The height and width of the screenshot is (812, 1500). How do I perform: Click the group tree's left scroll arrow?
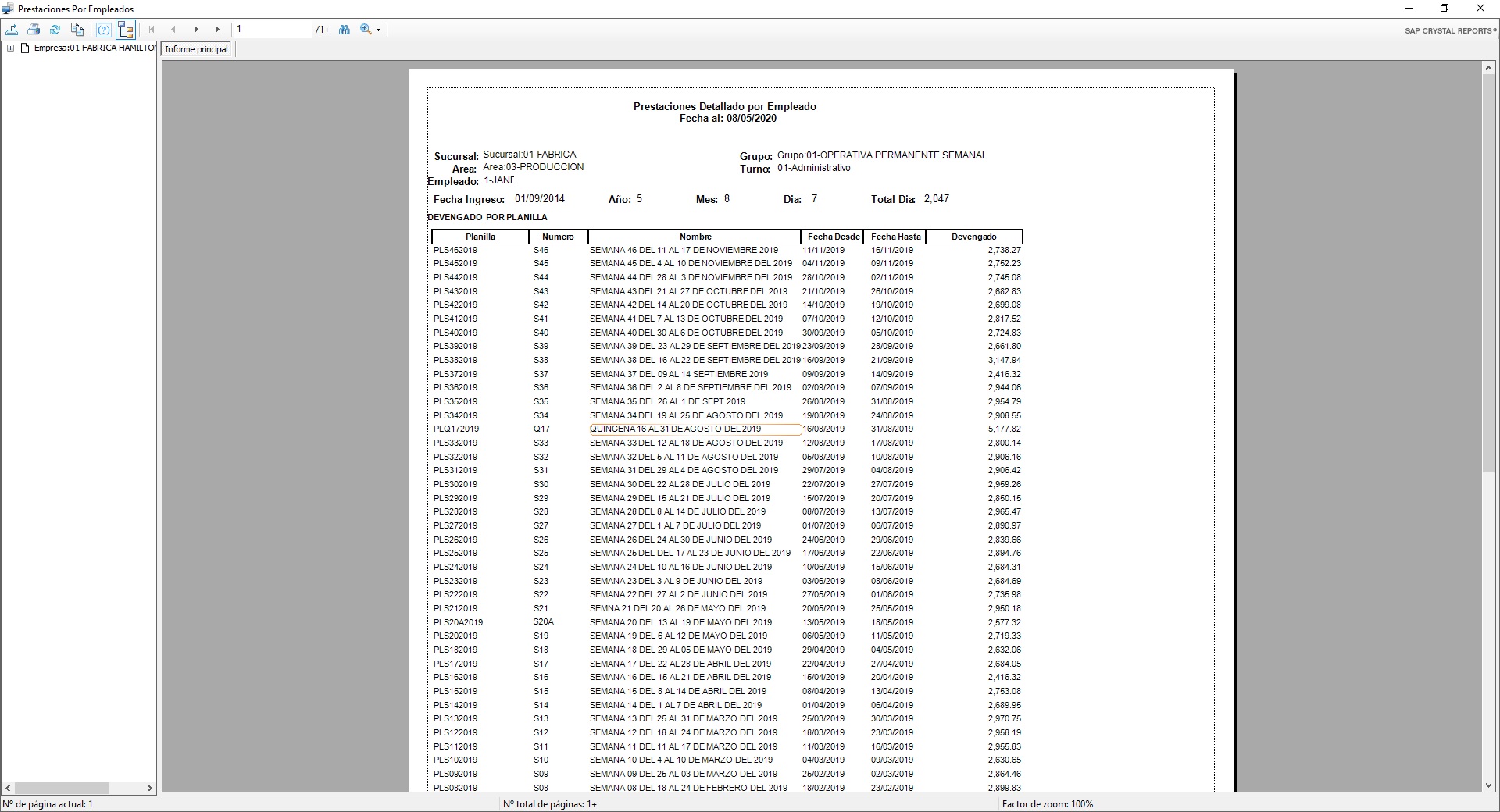9,789
